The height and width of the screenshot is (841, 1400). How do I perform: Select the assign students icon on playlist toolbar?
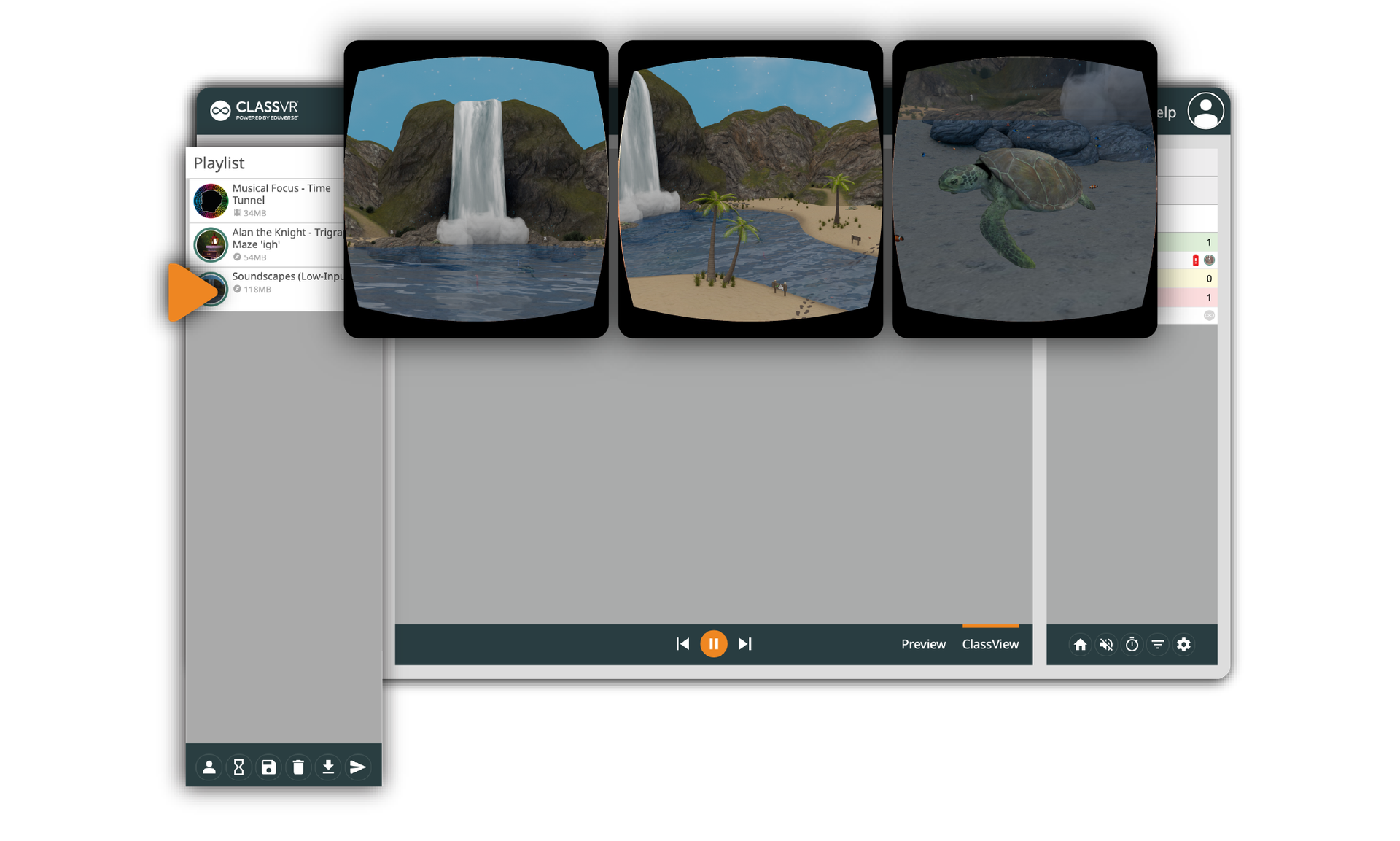click(x=209, y=767)
